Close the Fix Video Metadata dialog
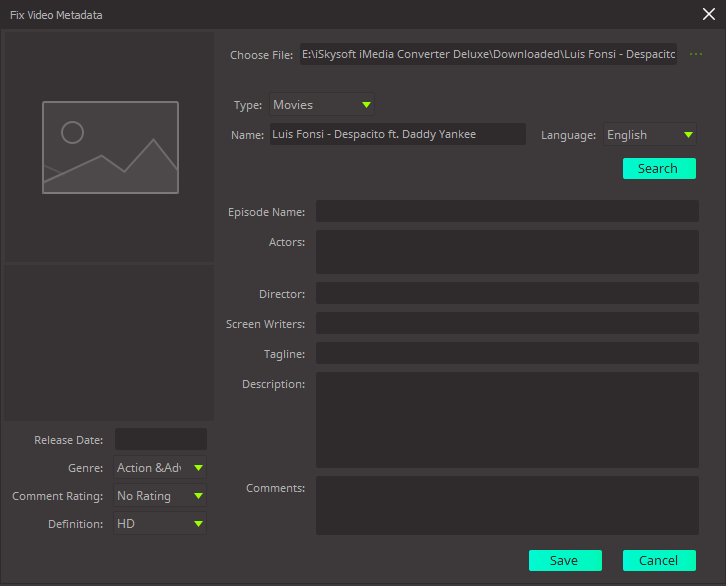 709,14
